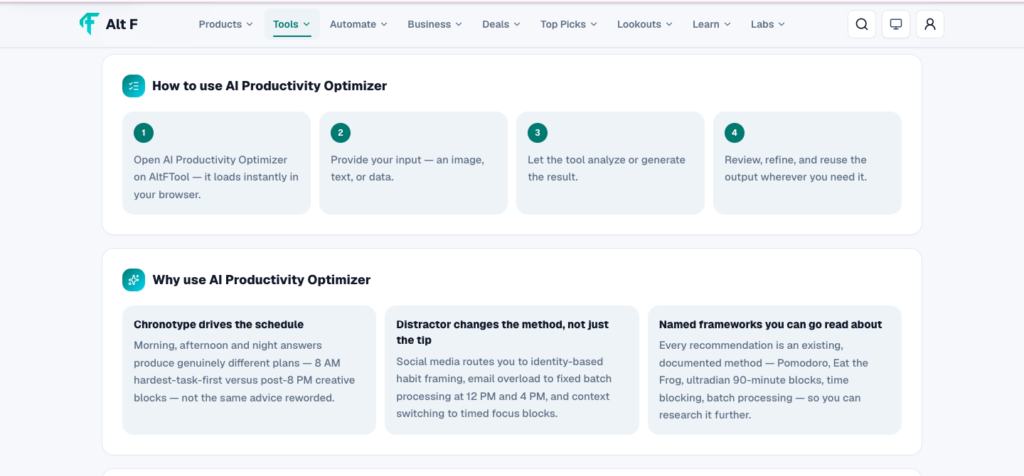
Task: Click the Alt F logo icon
Action: tap(89, 24)
